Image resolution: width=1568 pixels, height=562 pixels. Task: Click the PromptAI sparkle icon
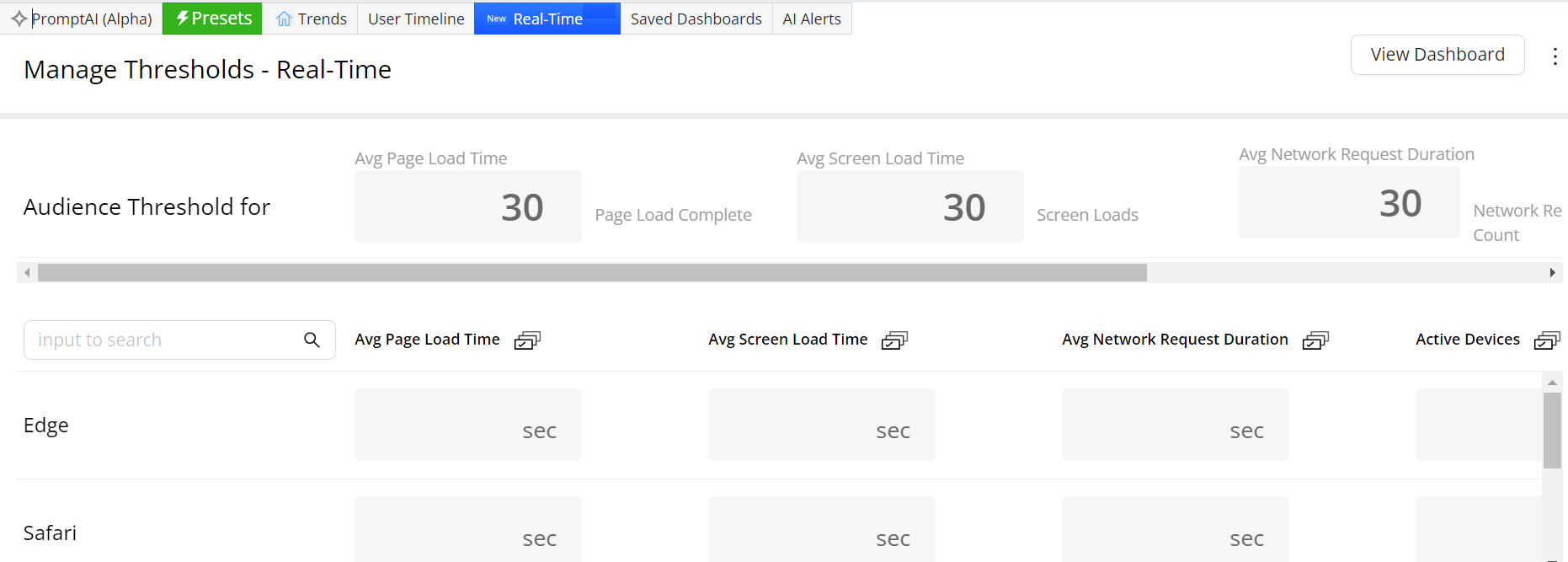click(x=19, y=19)
